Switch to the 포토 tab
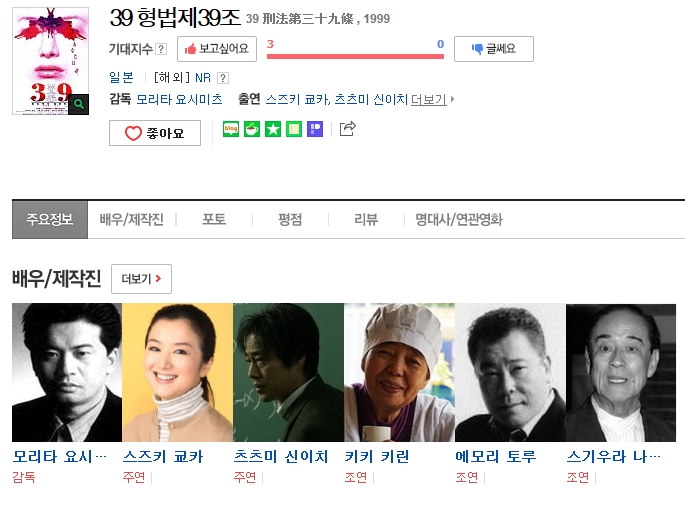Screen dimensions: 685x506 click(214, 219)
